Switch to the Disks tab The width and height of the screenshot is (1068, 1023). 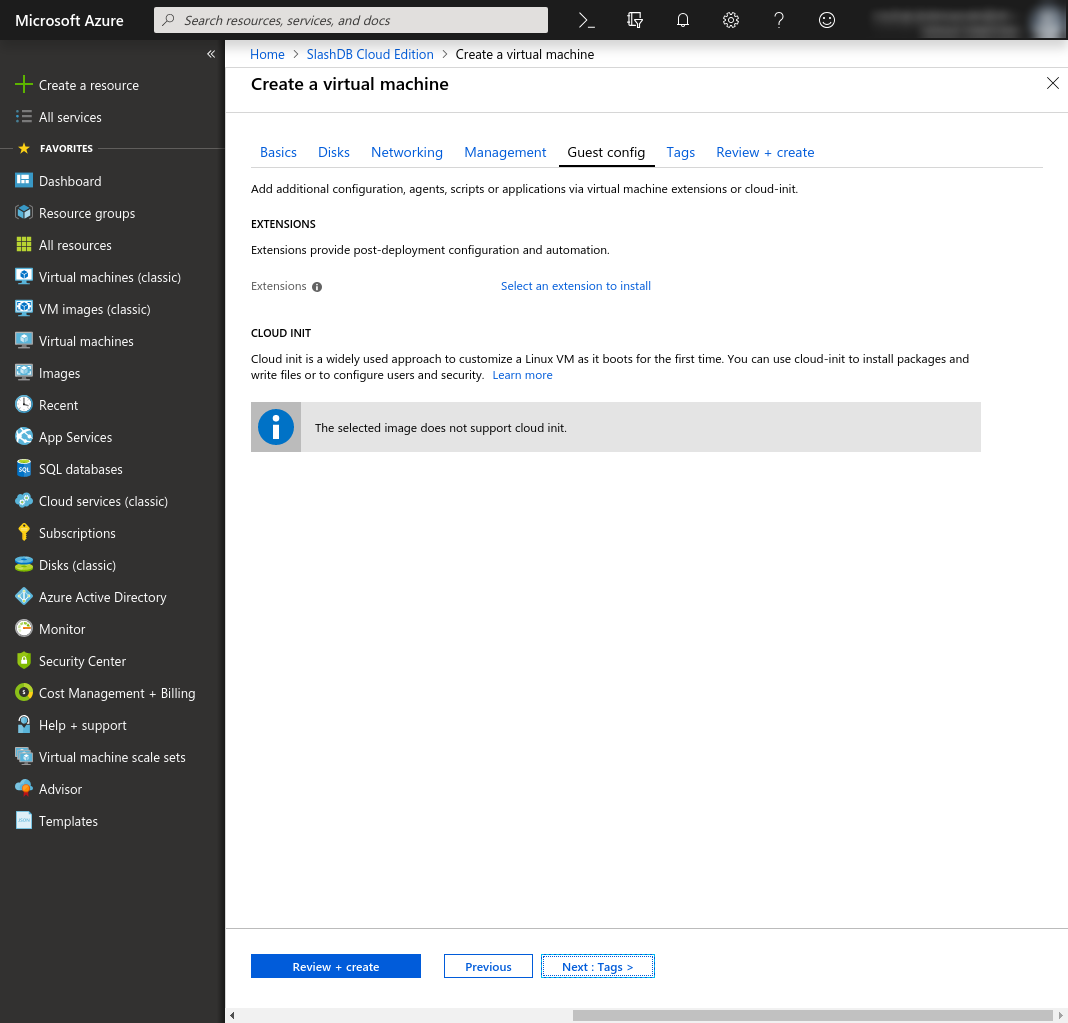tap(334, 152)
